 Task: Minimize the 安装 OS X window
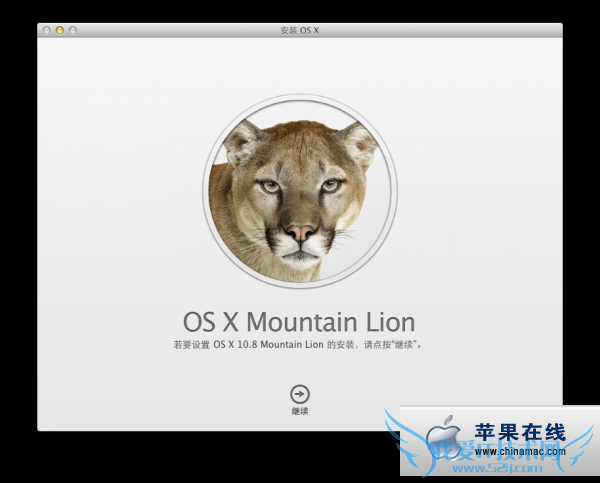pyautogui.click(x=60, y=30)
